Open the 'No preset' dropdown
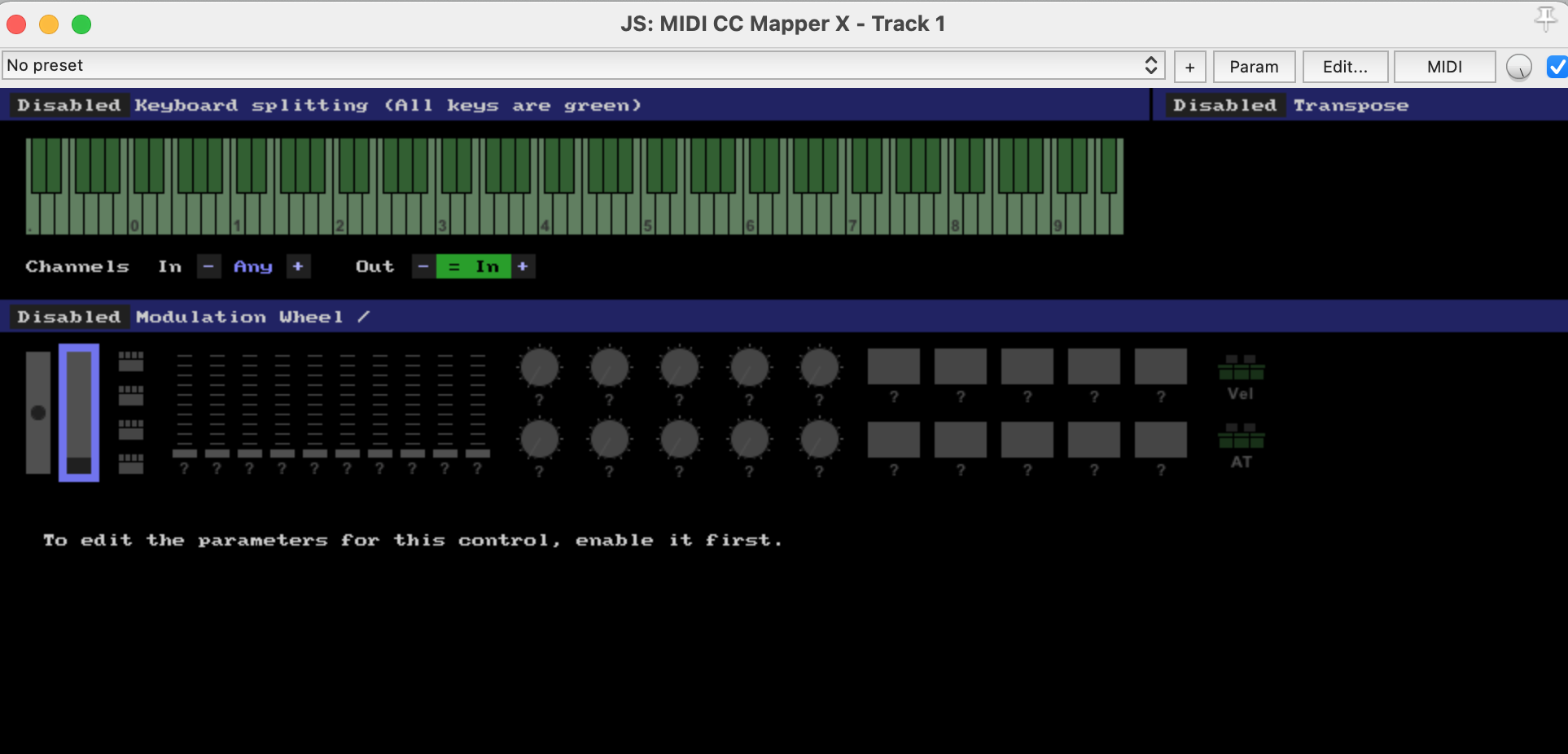Screen dimensions: 1568x754 click(583, 66)
